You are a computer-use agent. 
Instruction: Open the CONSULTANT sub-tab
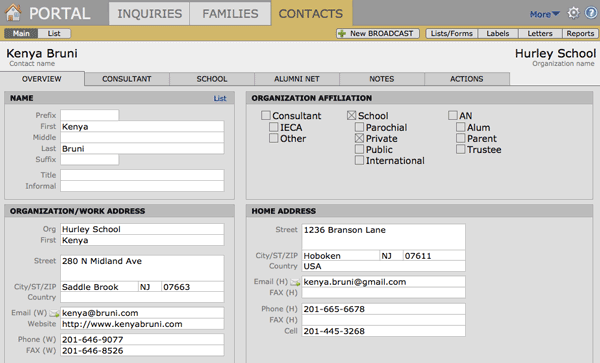pyautogui.click(x=127, y=79)
